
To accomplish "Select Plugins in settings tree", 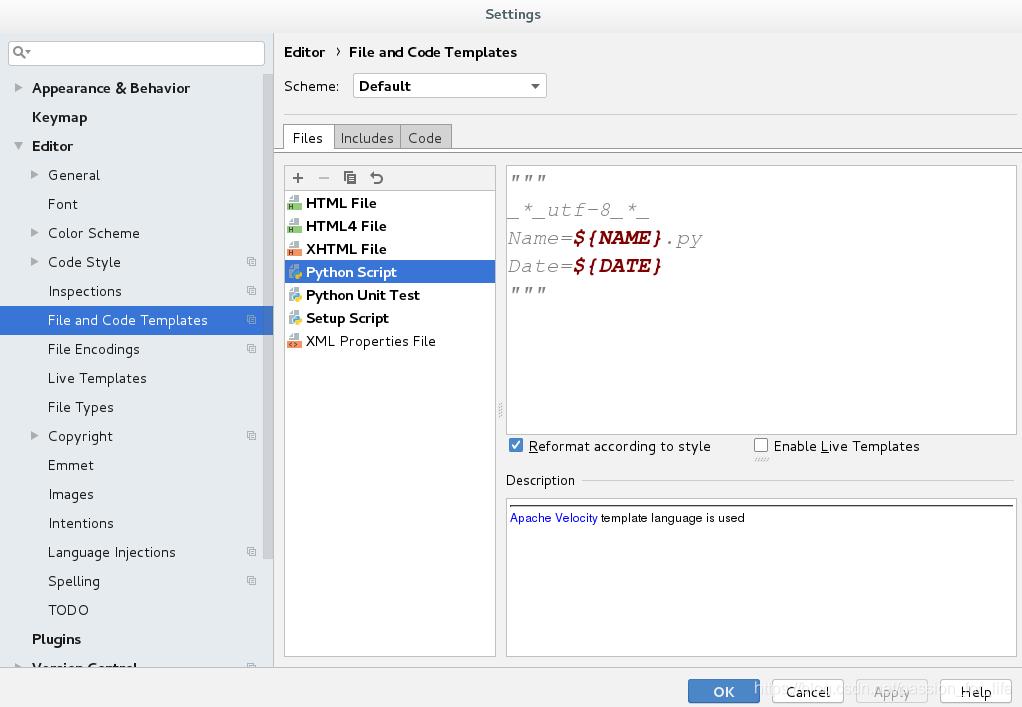I will click(56, 639).
